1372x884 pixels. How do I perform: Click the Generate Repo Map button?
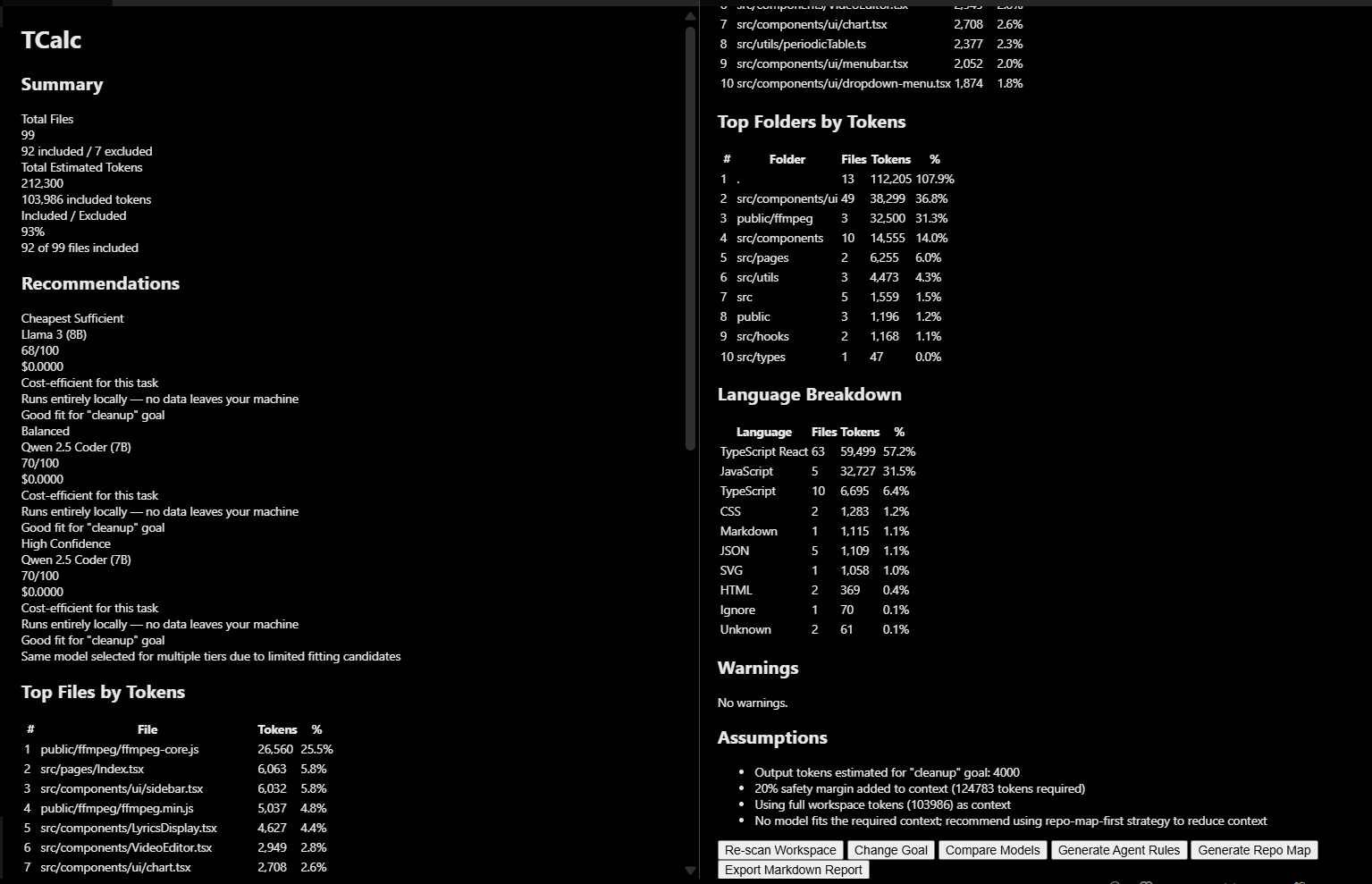(1254, 850)
